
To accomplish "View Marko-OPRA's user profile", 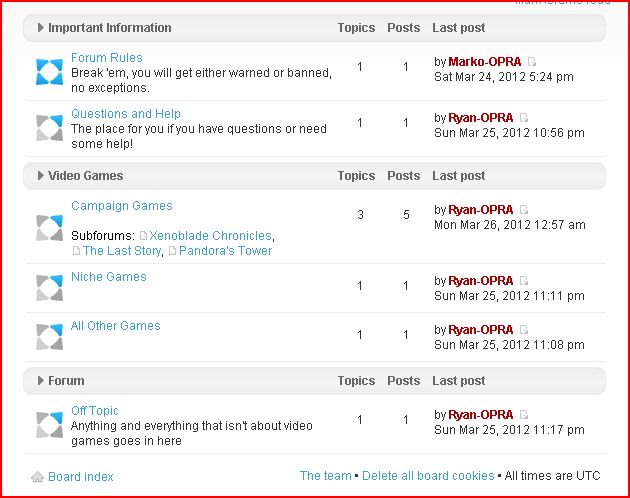I will [x=485, y=62].
